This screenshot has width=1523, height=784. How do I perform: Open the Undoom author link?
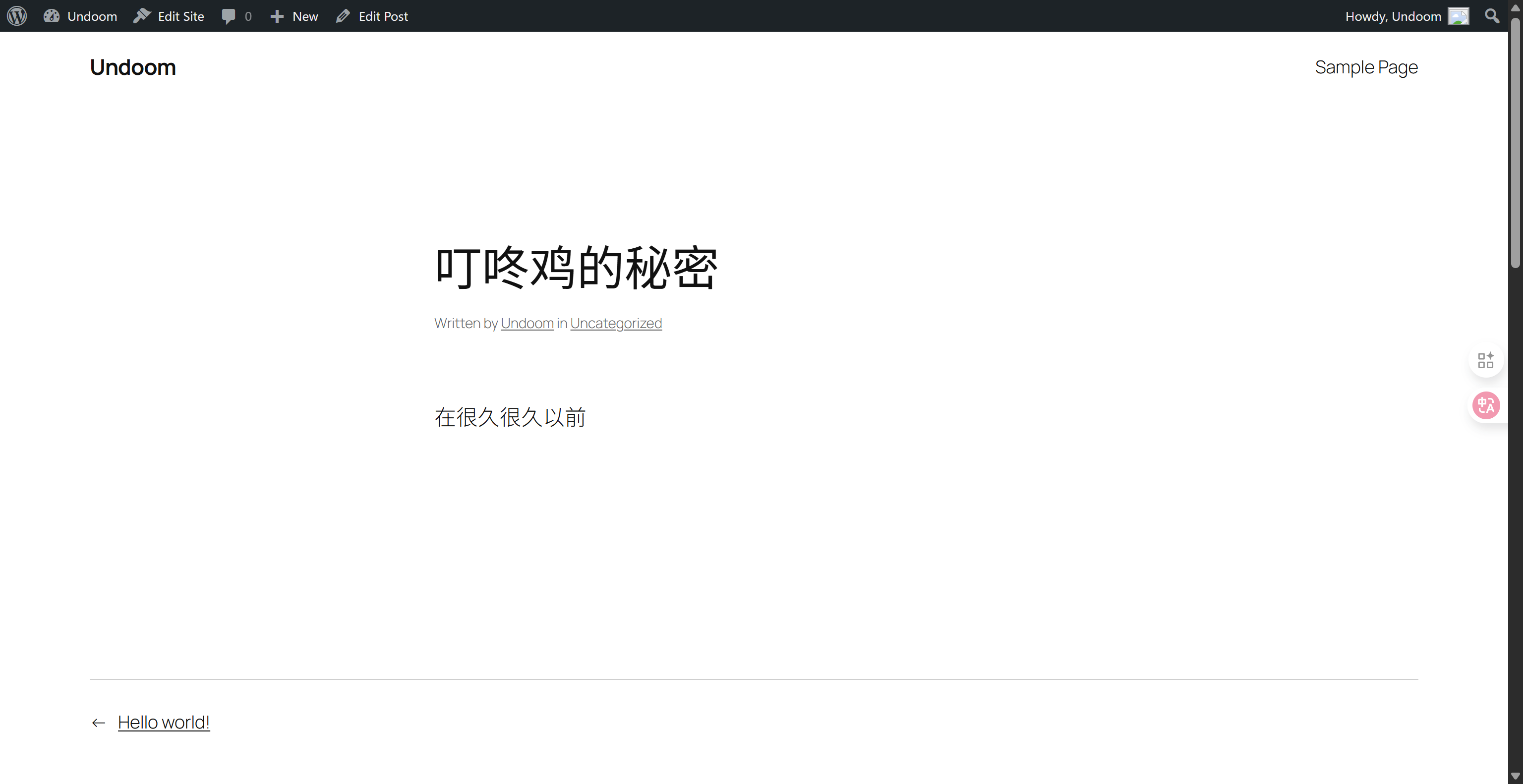[527, 323]
